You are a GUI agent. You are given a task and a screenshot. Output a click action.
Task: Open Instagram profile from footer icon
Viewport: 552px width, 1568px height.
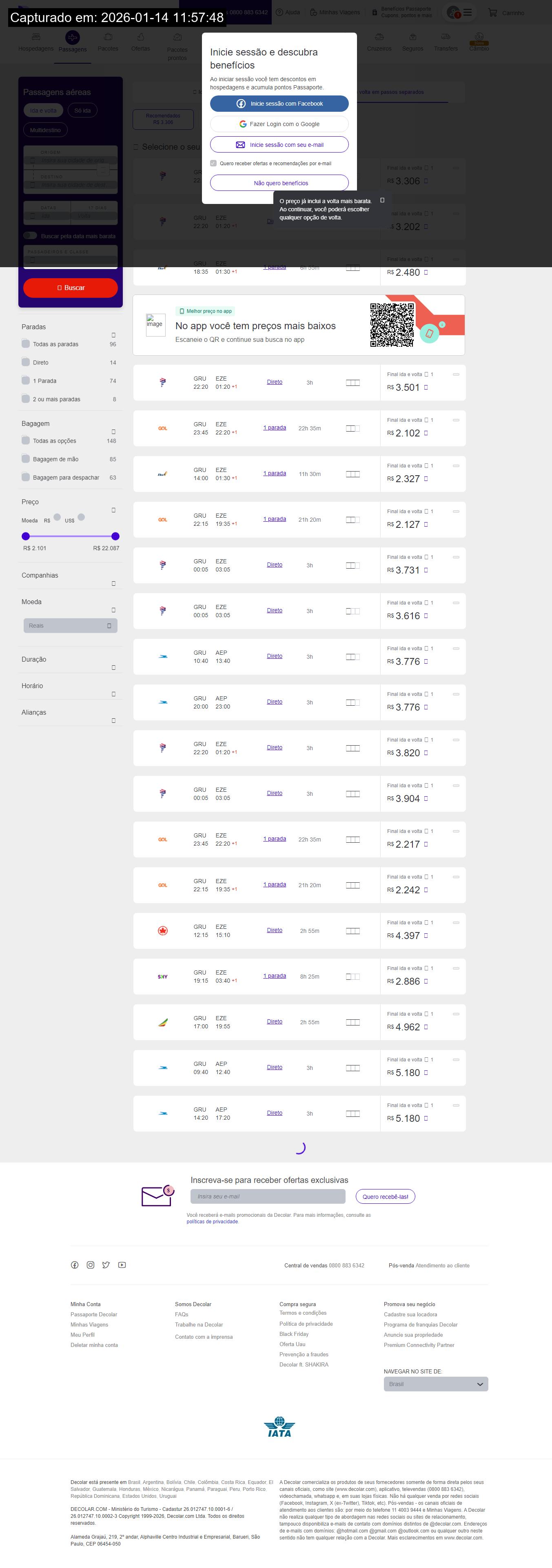point(91,1265)
